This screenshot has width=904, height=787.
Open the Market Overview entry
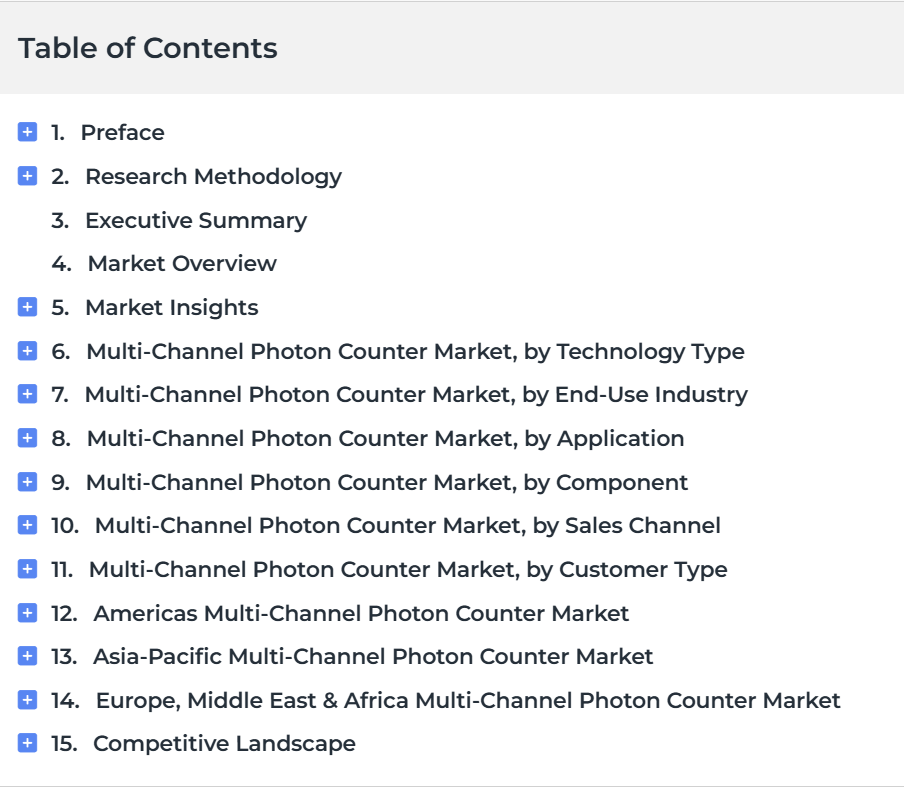182,263
